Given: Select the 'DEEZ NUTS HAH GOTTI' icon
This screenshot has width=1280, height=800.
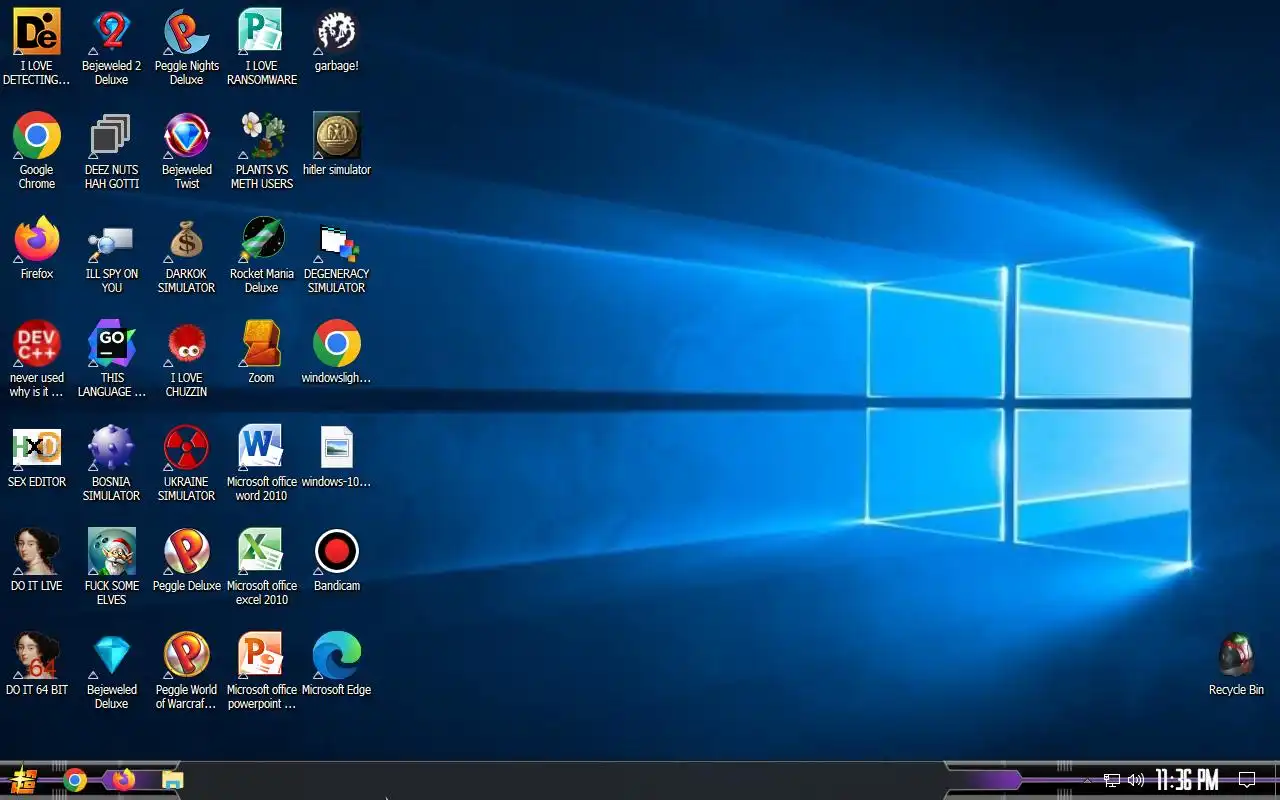Looking at the screenshot, I should 112,151.
